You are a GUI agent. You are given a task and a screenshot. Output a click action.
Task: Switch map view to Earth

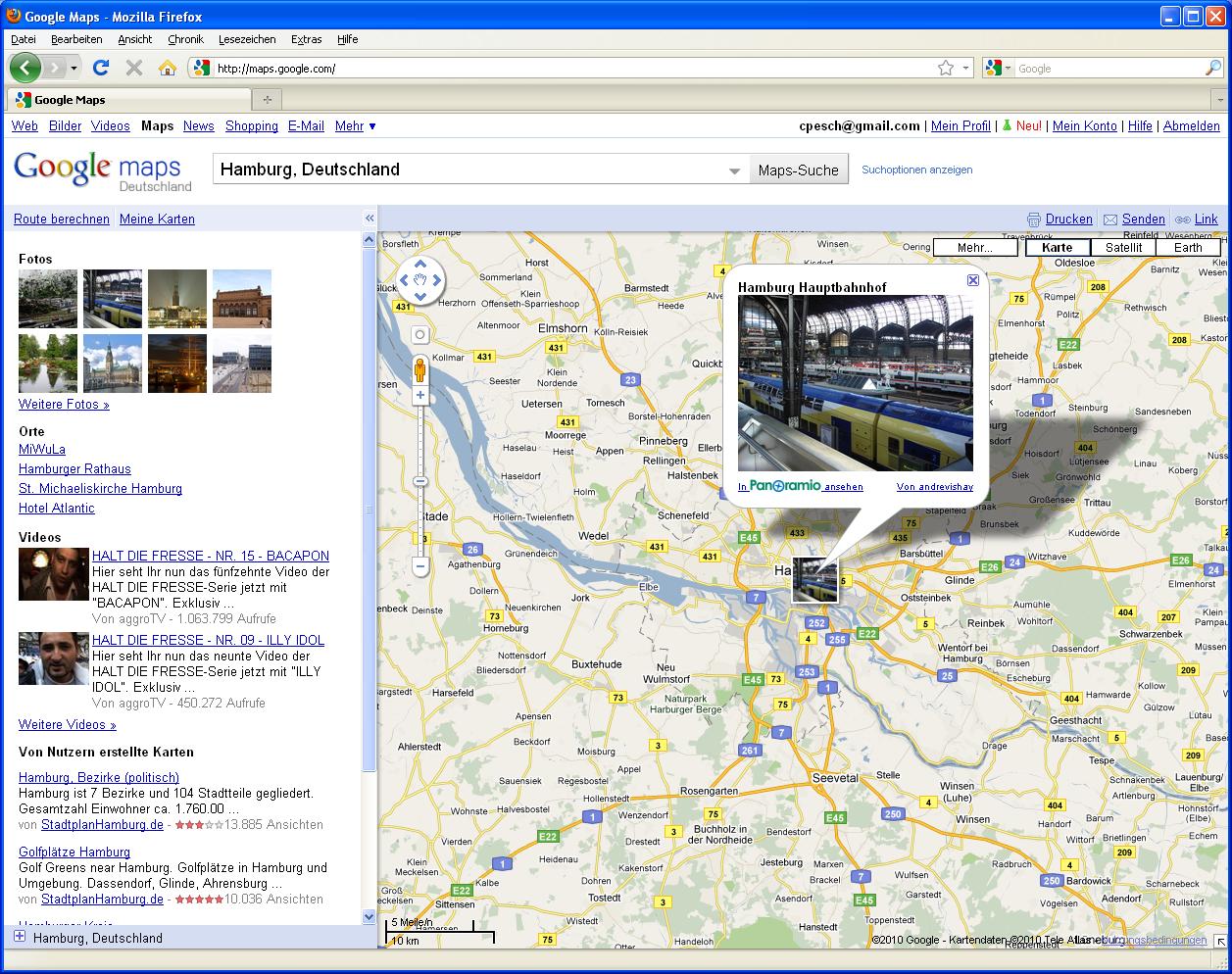click(x=1188, y=247)
